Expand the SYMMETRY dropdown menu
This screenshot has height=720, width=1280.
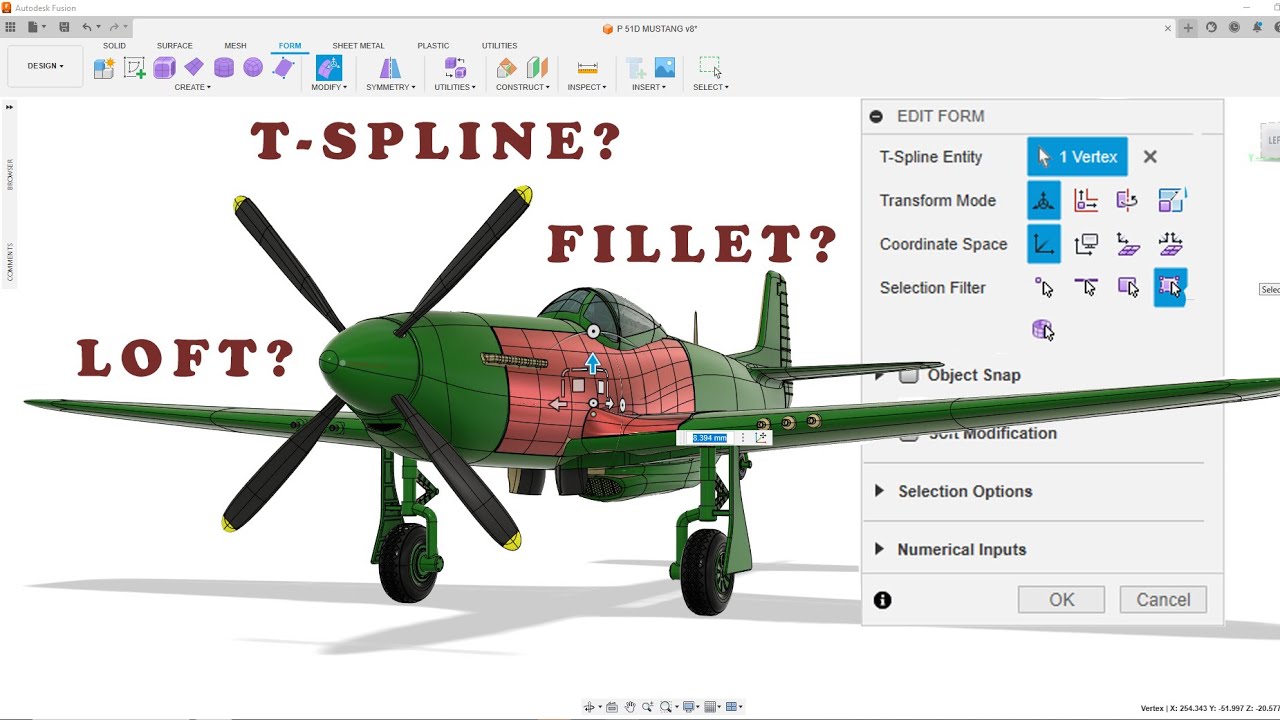(390, 87)
